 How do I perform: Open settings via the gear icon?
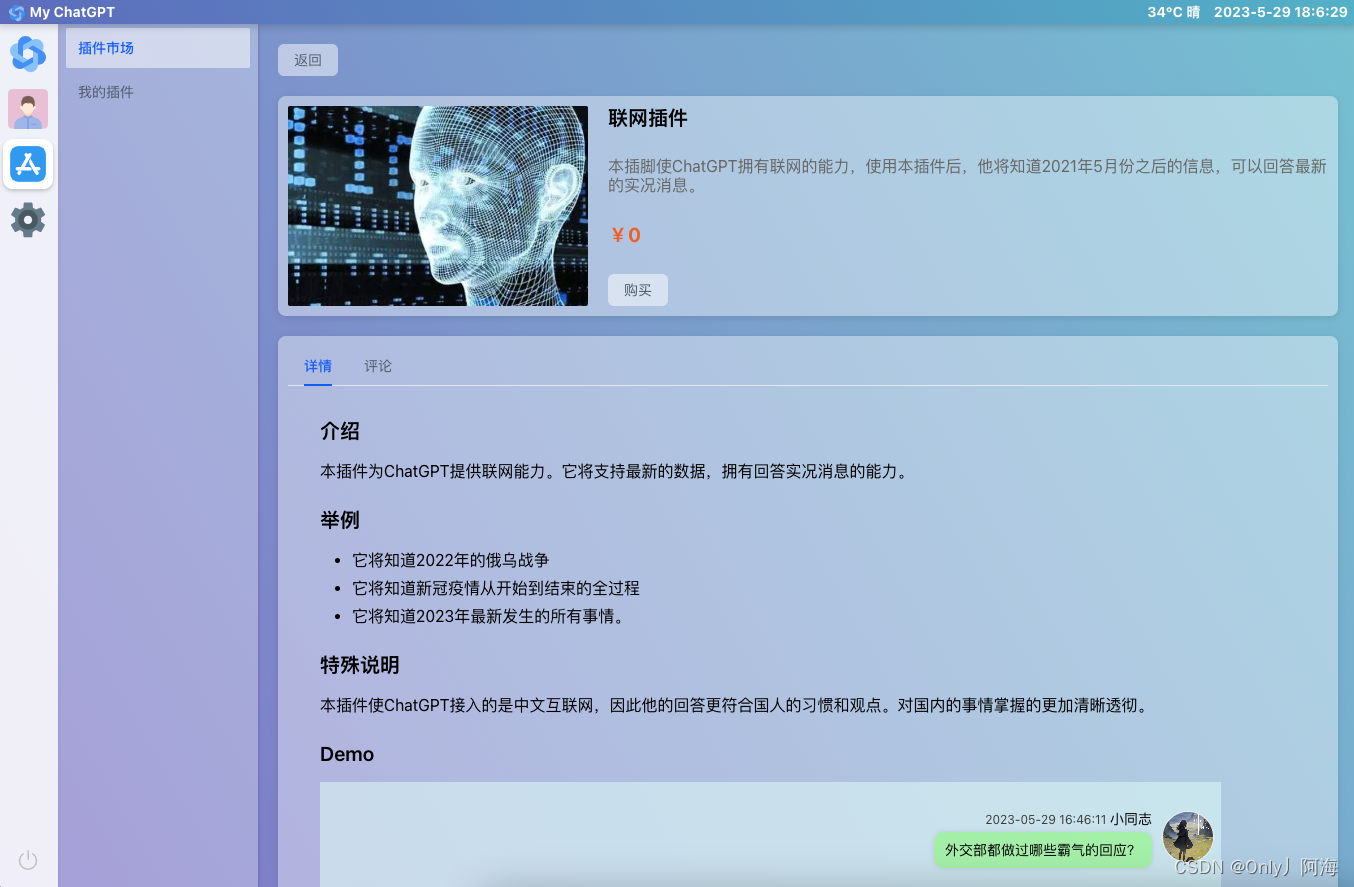[x=28, y=219]
